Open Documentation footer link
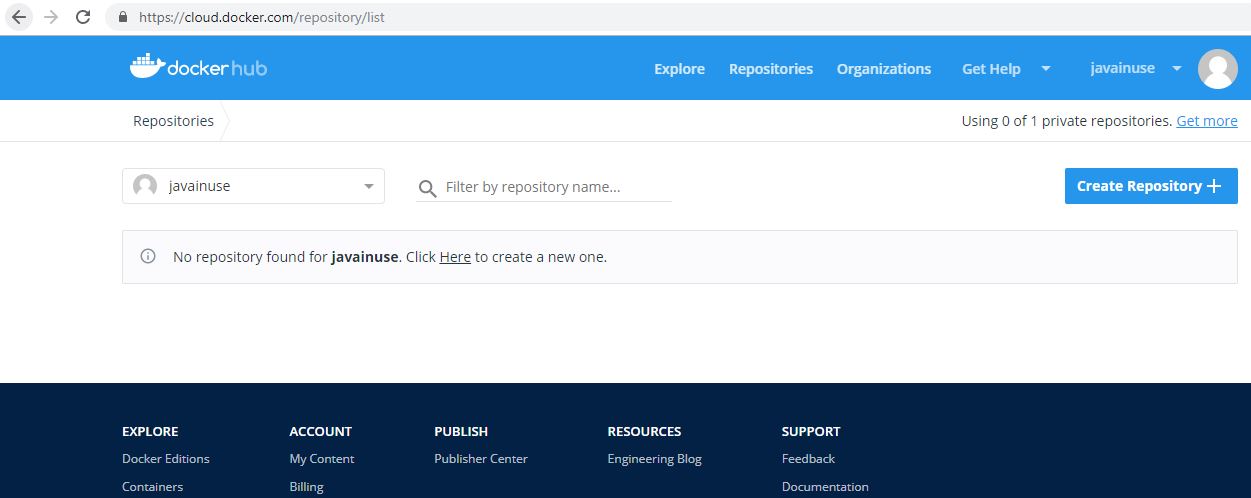Screen dimensions: 1251x498 click(825, 487)
